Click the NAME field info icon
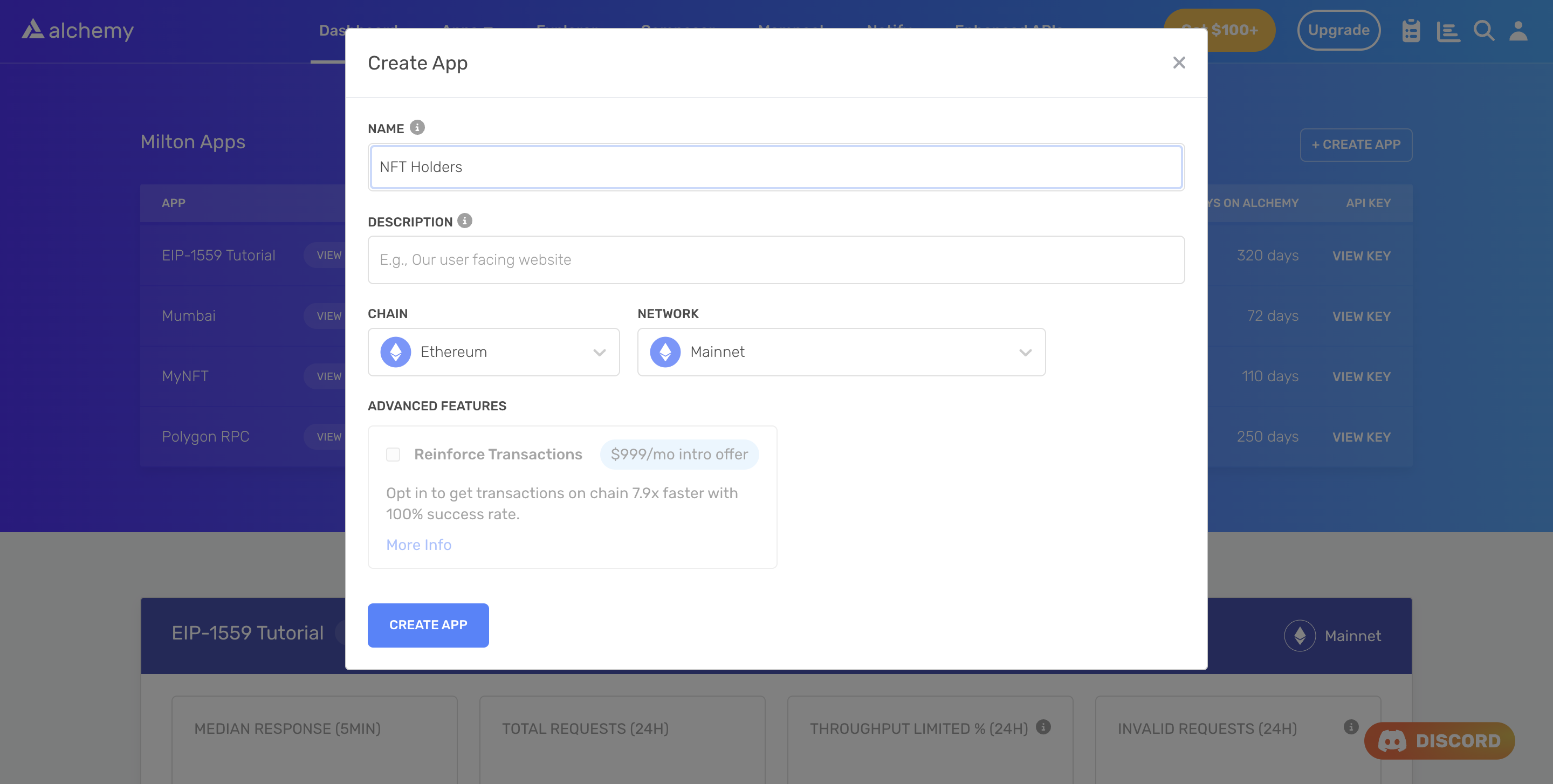This screenshot has width=1553, height=784. 417,128
